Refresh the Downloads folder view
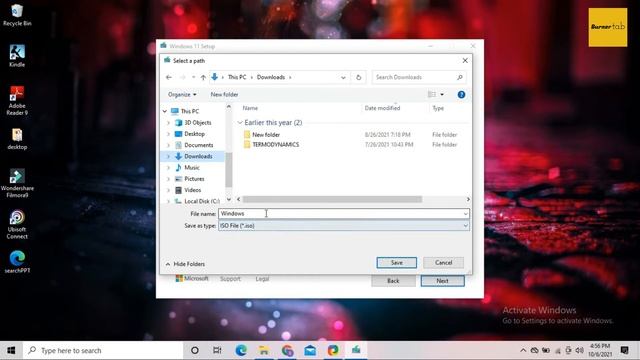This screenshot has width=640, height=360. tap(358, 77)
